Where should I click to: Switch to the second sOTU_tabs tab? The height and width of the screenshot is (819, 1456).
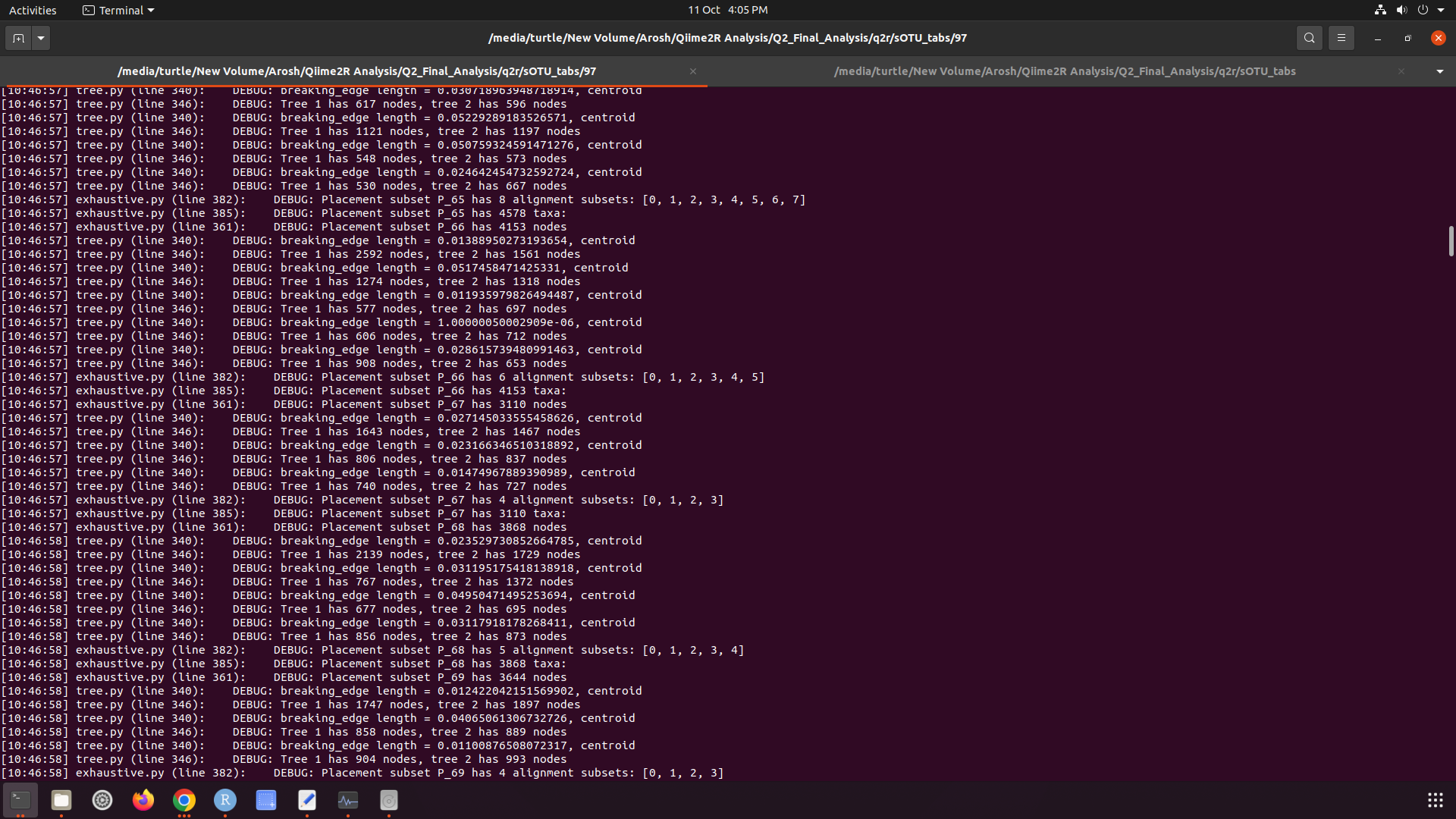click(1064, 71)
